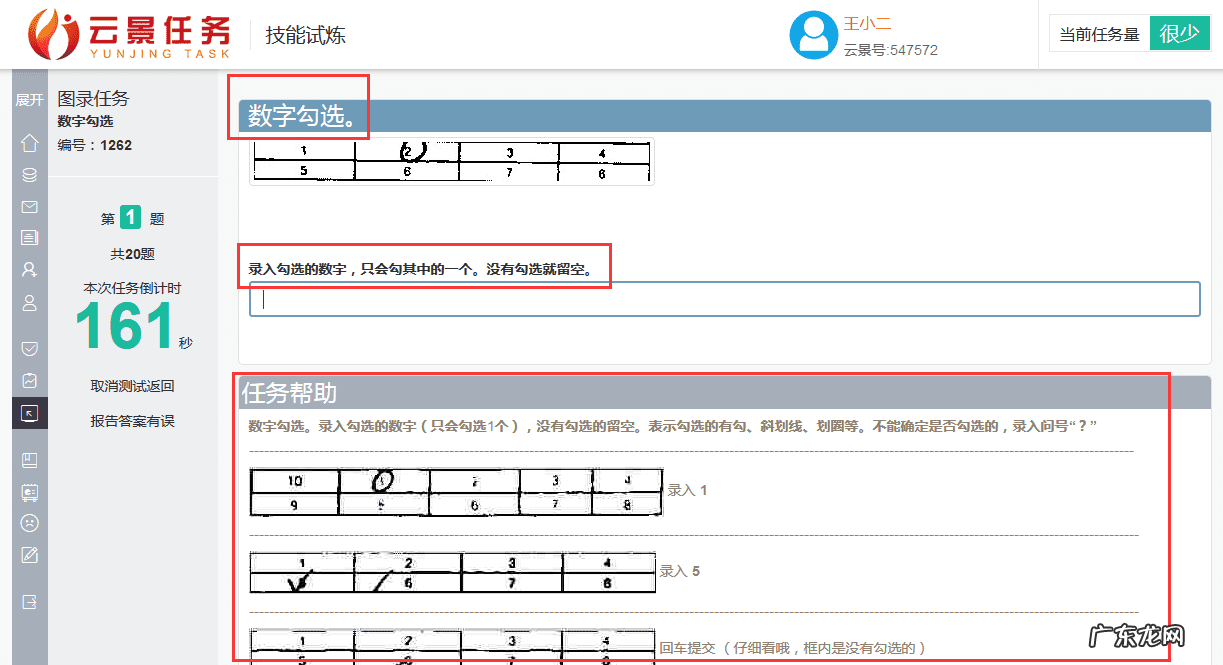Select the Home icon in the sidebar
Image resolution: width=1223 pixels, height=665 pixels.
[x=29, y=143]
